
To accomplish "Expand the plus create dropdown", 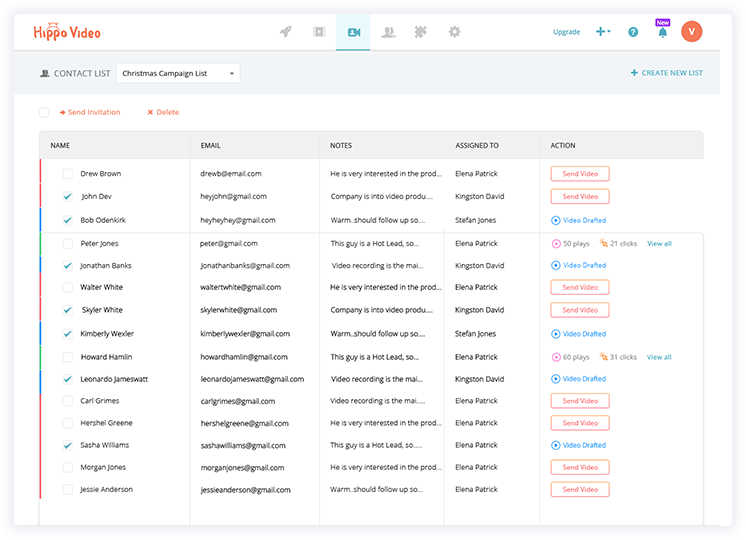I will pos(603,32).
